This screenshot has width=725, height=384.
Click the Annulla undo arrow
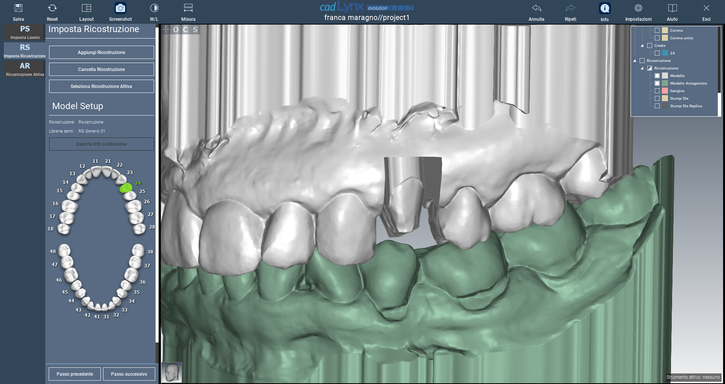click(536, 8)
